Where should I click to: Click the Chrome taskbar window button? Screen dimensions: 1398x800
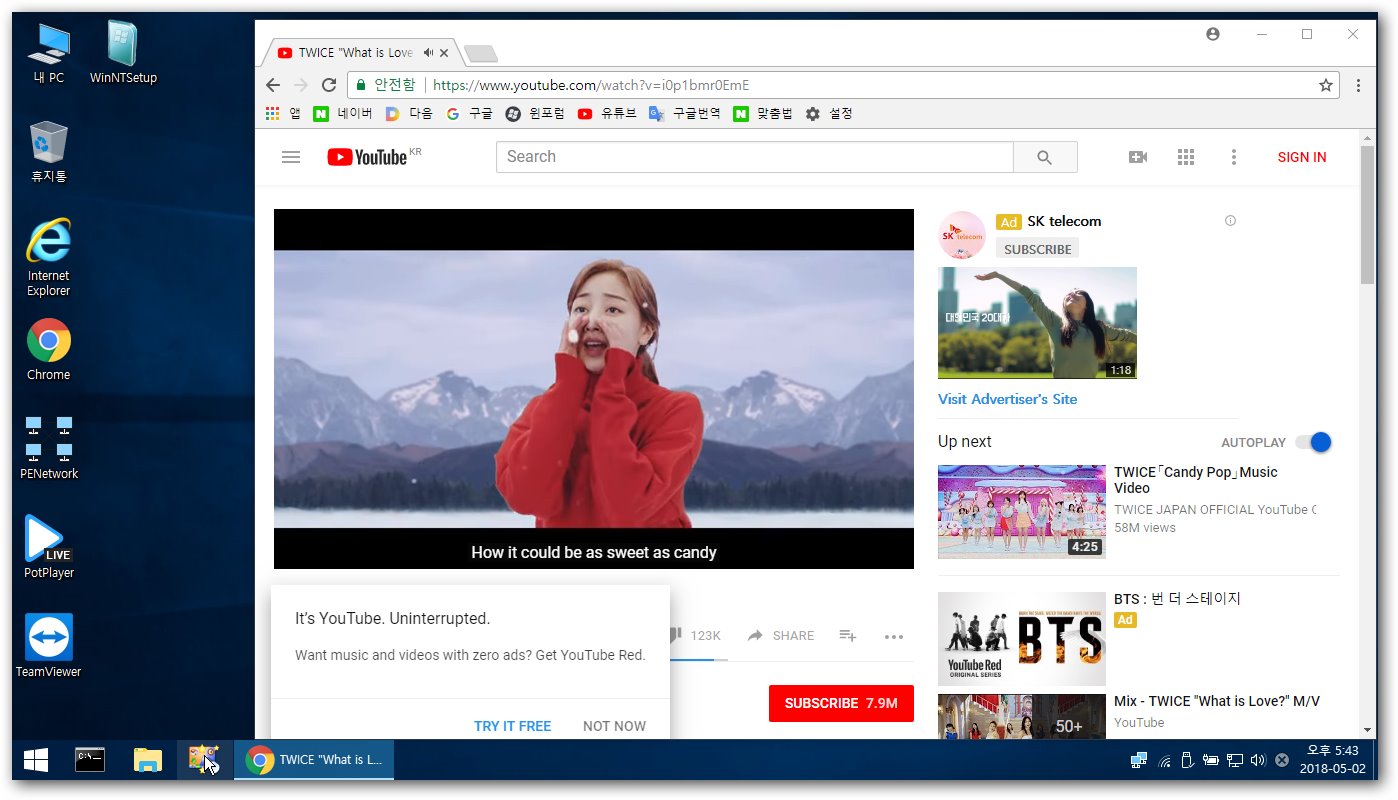314,760
